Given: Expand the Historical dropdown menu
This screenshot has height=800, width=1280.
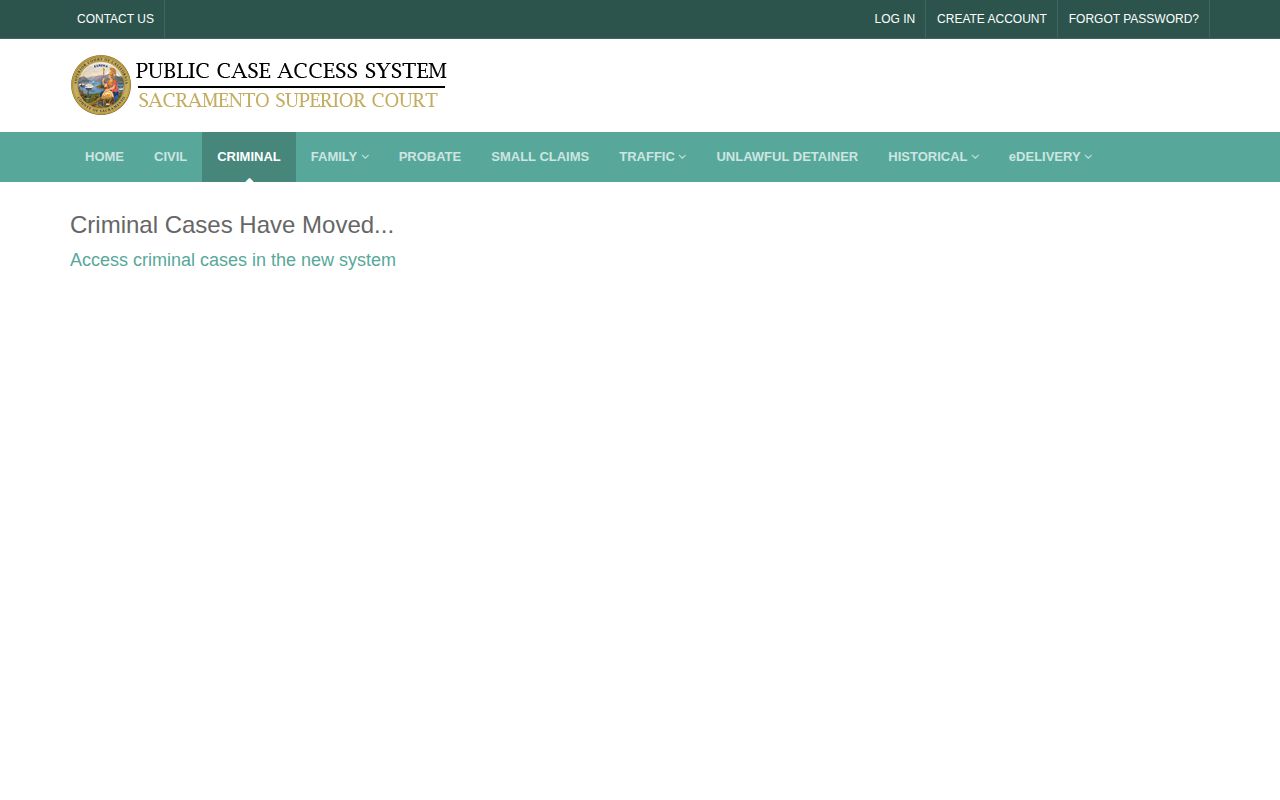Looking at the screenshot, I should click(933, 157).
